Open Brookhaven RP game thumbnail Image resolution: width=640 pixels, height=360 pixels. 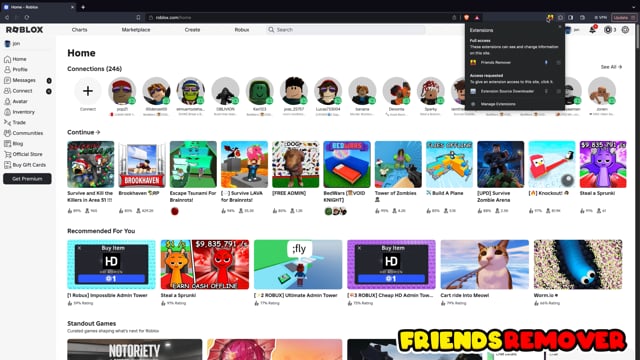pyautogui.click(x=142, y=164)
